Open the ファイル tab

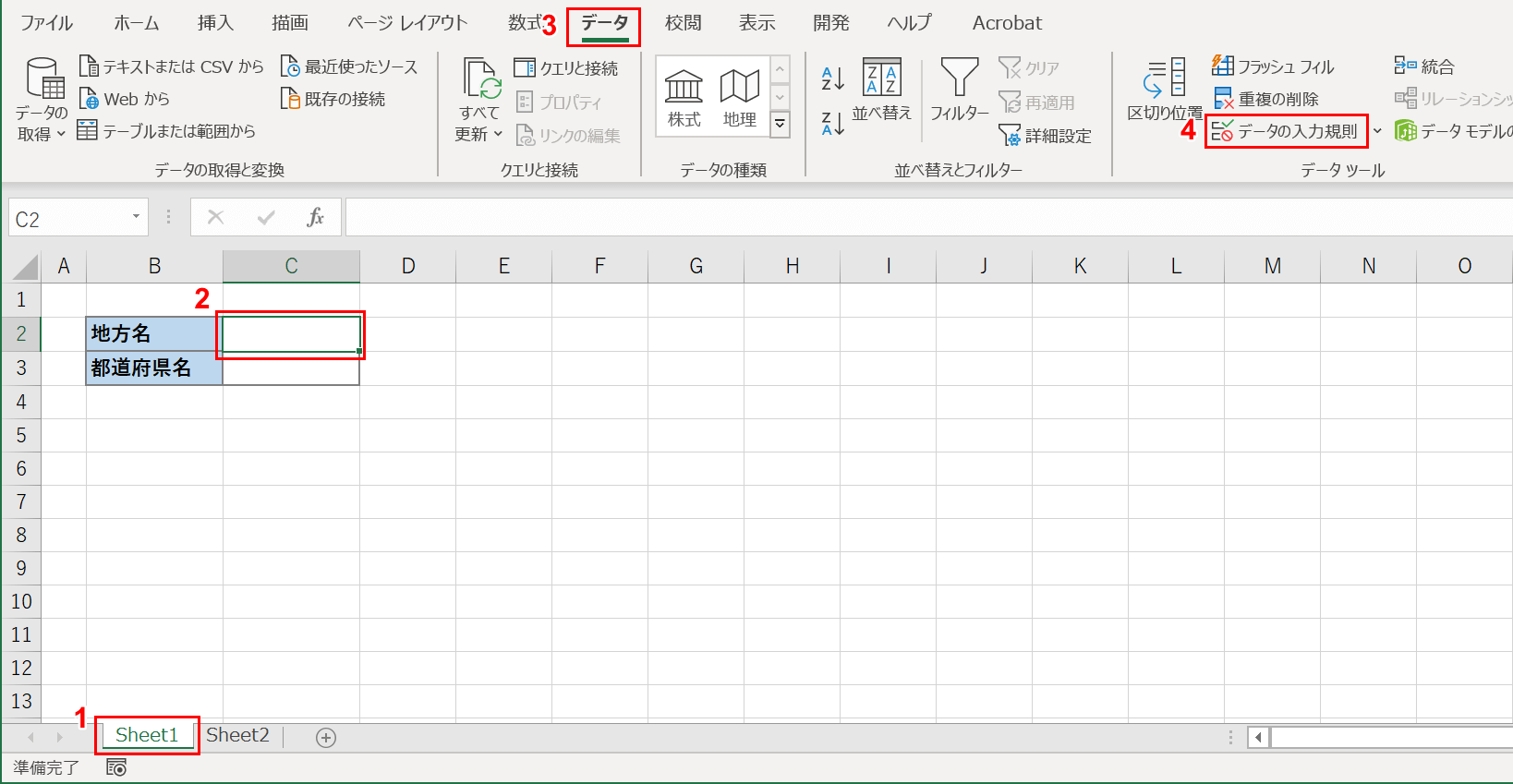pyautogui.click(x=46, y=23)
